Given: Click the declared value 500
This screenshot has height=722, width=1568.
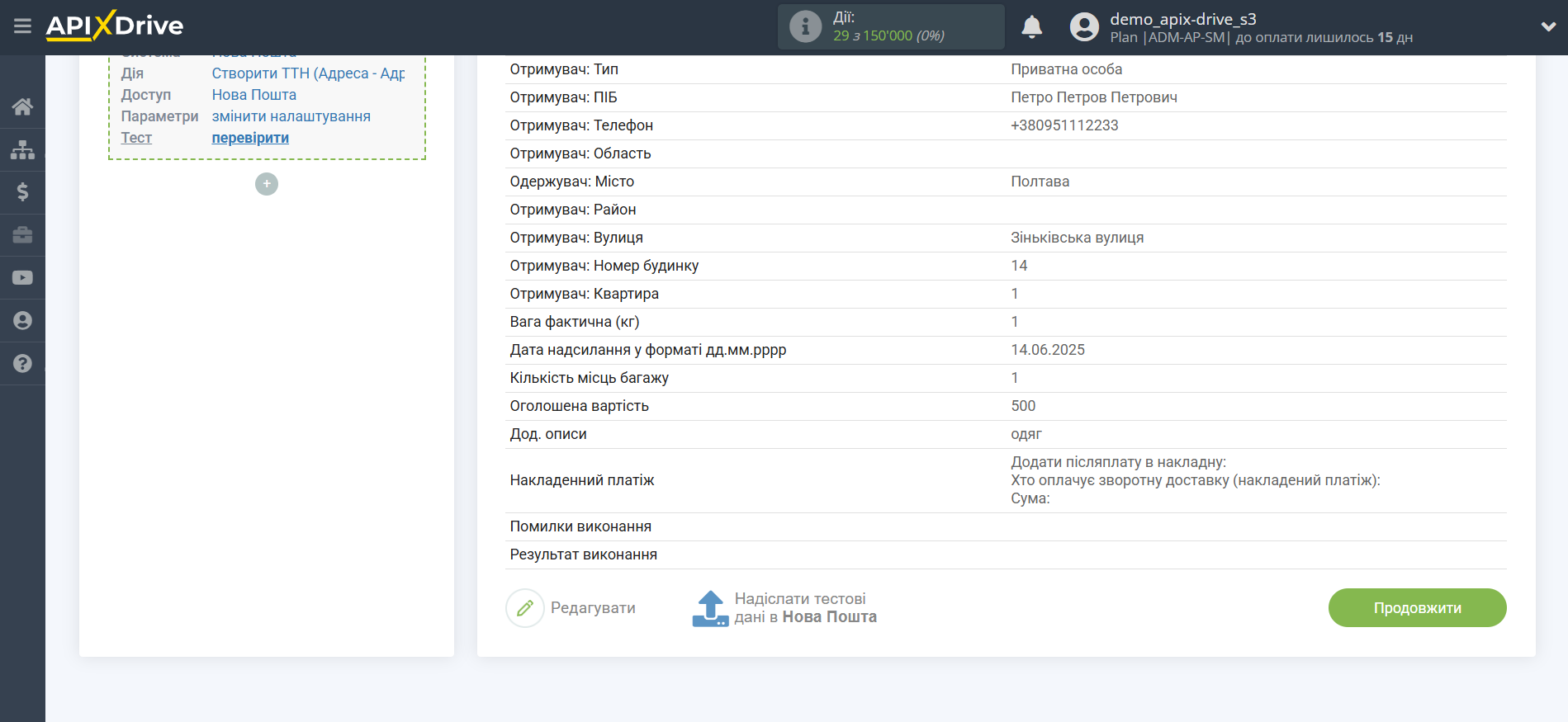Looking at the screenshot, I should click(1023, 406).
